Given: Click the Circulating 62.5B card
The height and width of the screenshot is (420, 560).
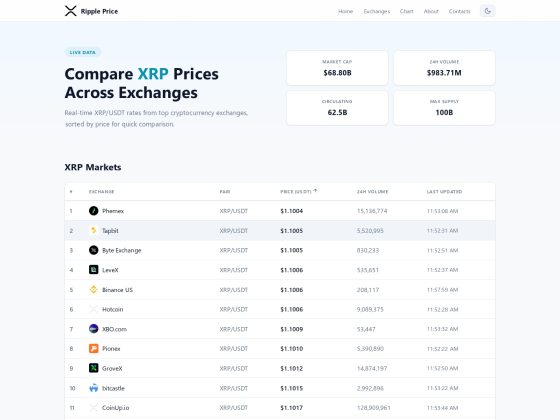Looking at the screenshot, I should tap(337, 108).
